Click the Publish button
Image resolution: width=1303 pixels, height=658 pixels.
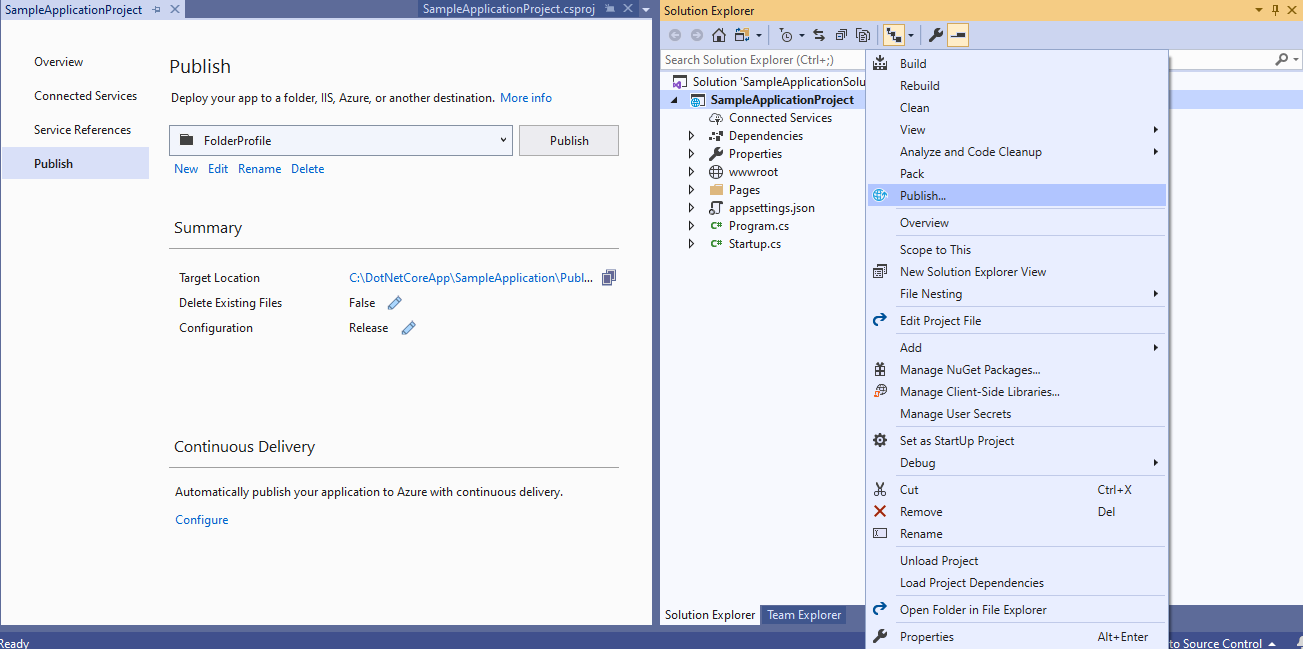(x=569, y=141)
